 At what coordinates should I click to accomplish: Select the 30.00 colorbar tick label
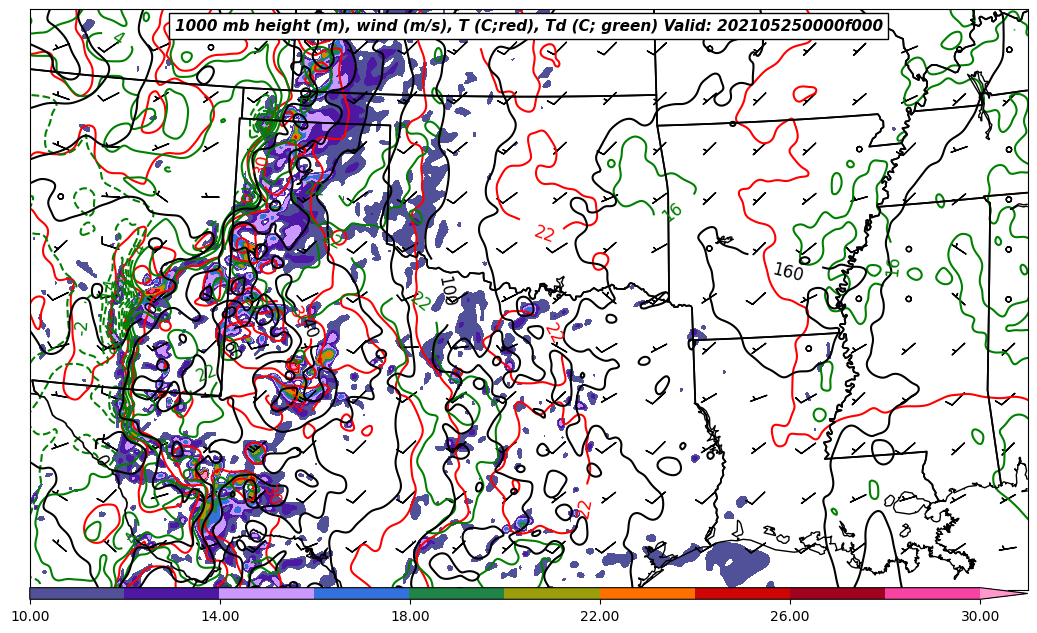tap(980, 616)
